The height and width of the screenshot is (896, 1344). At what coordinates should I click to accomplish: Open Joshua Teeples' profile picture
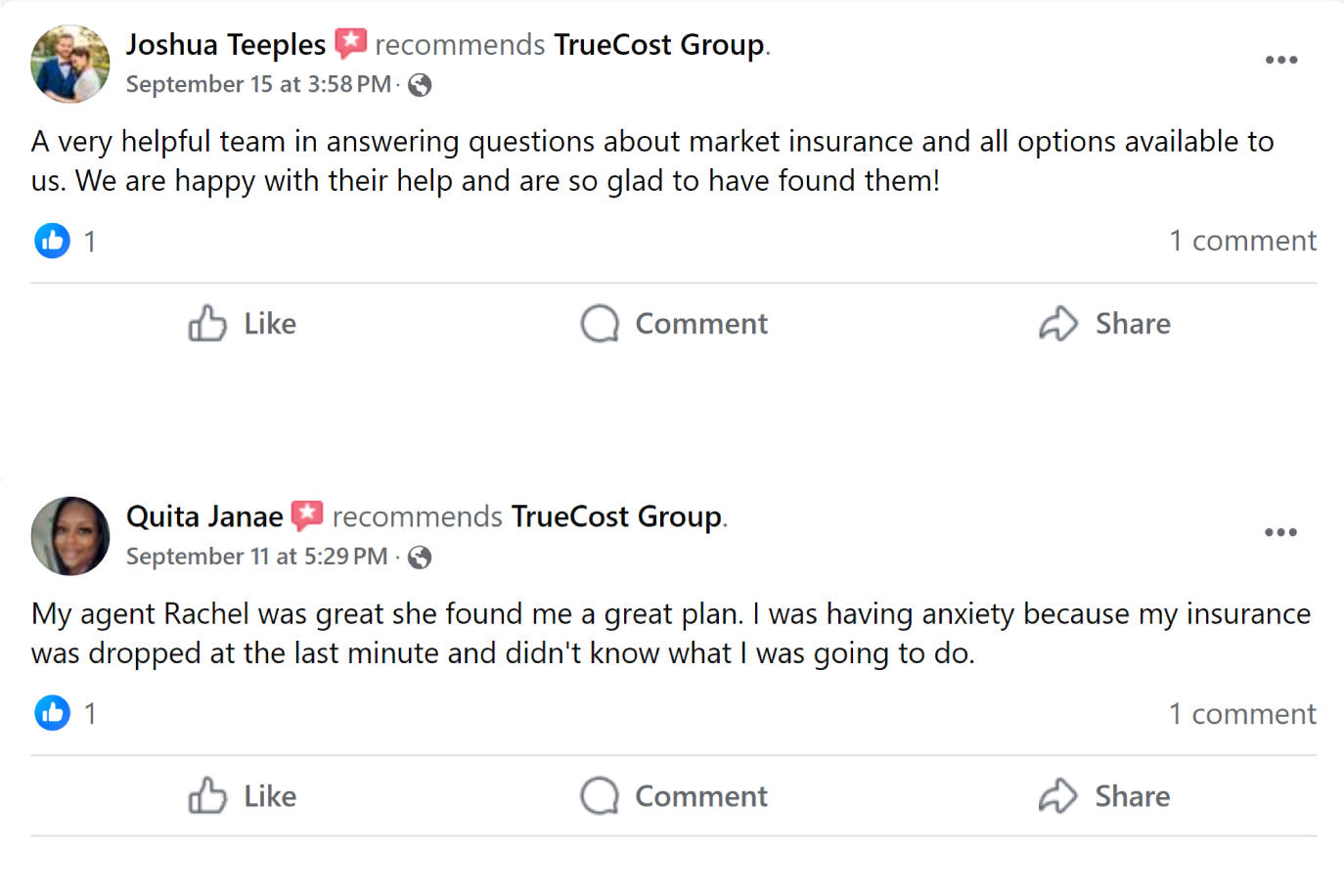tap(70, 65)
